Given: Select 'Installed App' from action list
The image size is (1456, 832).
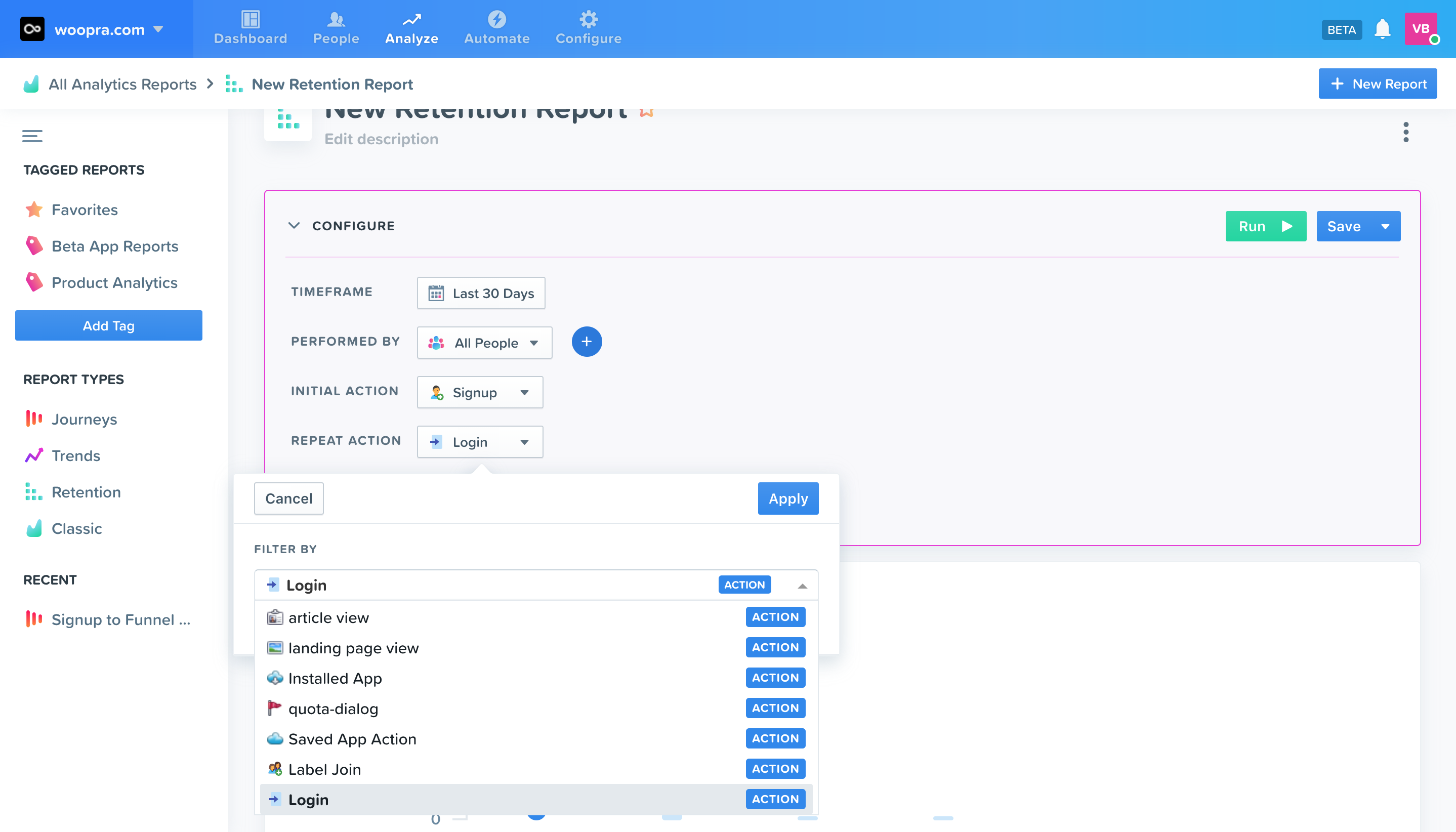Looking at the screenshot, I should coord(335,678).
